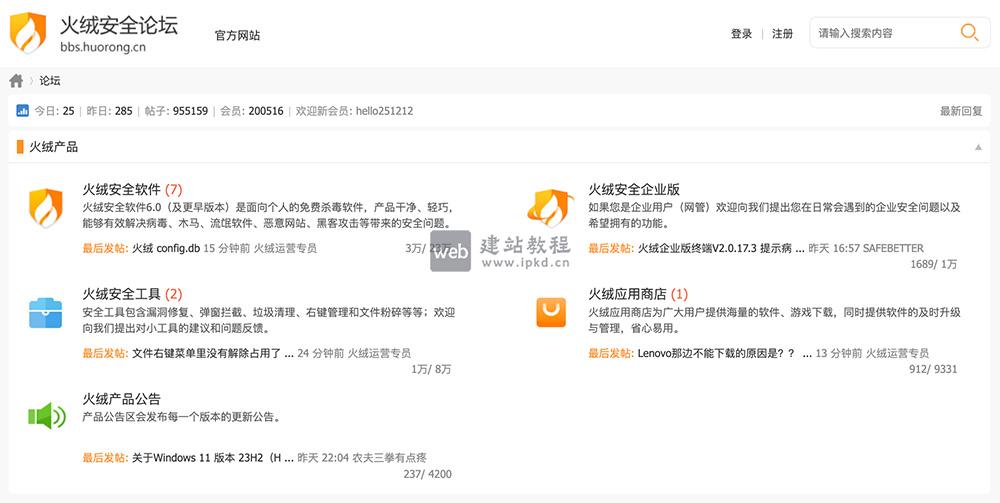Open the 火绒安全工具 forum title

(122, 294)
